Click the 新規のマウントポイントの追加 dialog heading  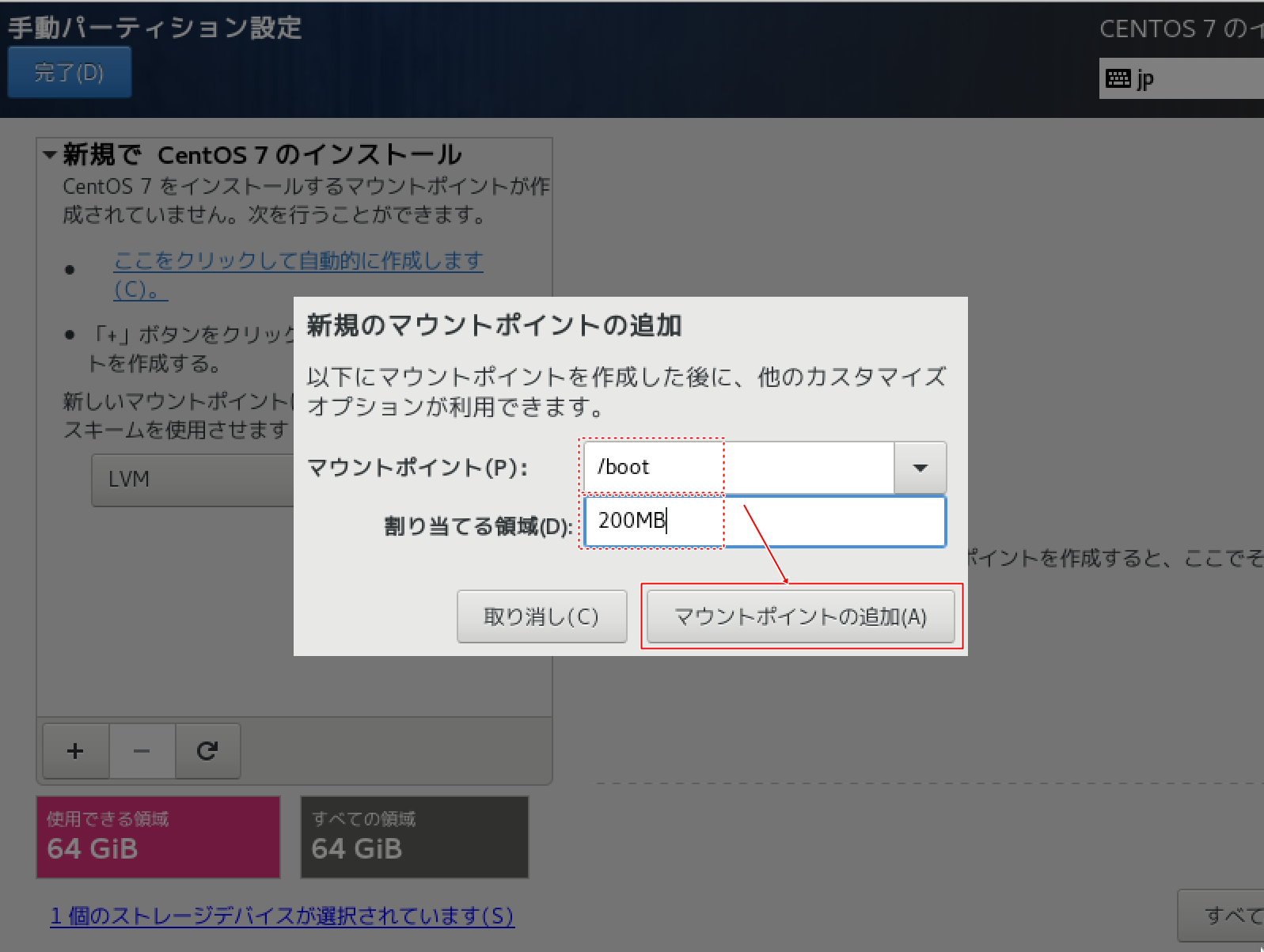(x=495, y=325)
